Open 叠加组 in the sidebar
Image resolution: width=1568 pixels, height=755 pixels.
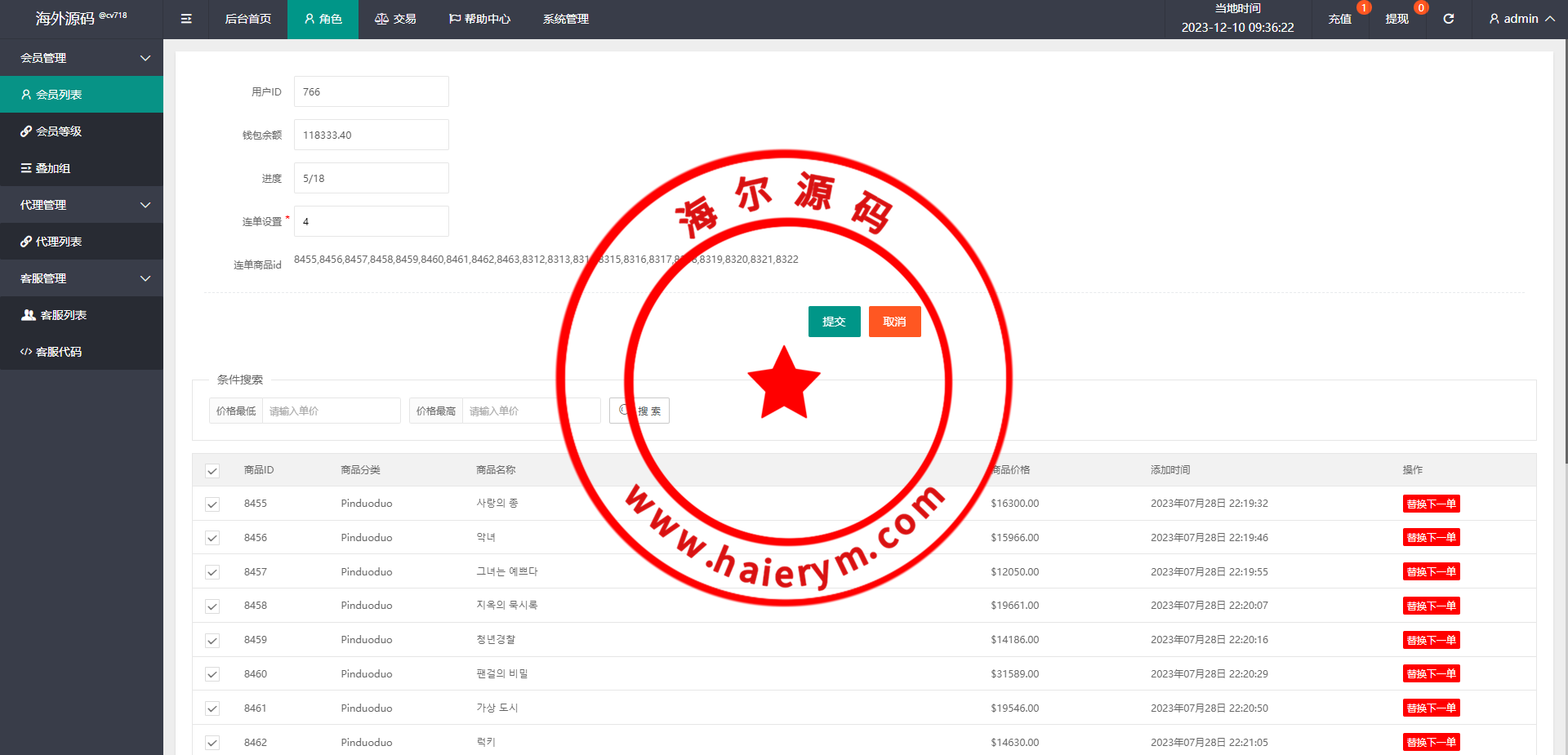pos(53,168)
